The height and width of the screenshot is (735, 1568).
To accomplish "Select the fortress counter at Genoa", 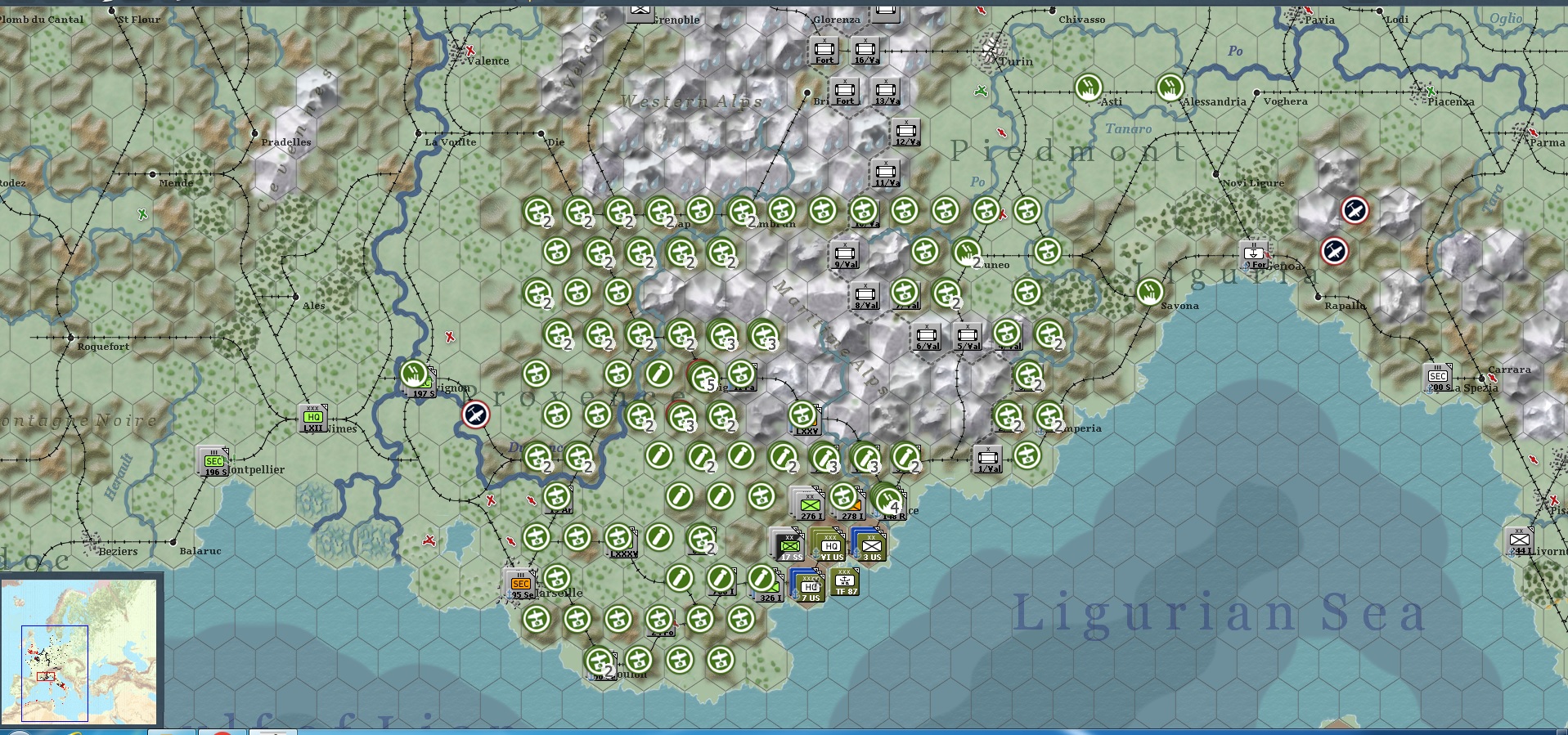I will [x=1254, y=255].
